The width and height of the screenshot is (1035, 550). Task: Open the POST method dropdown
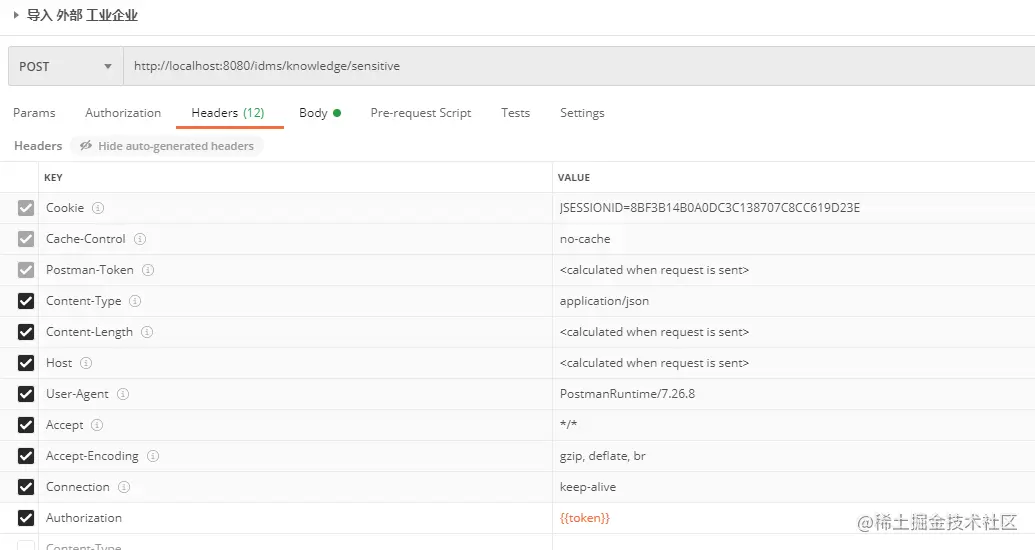[x=66, y=67]
